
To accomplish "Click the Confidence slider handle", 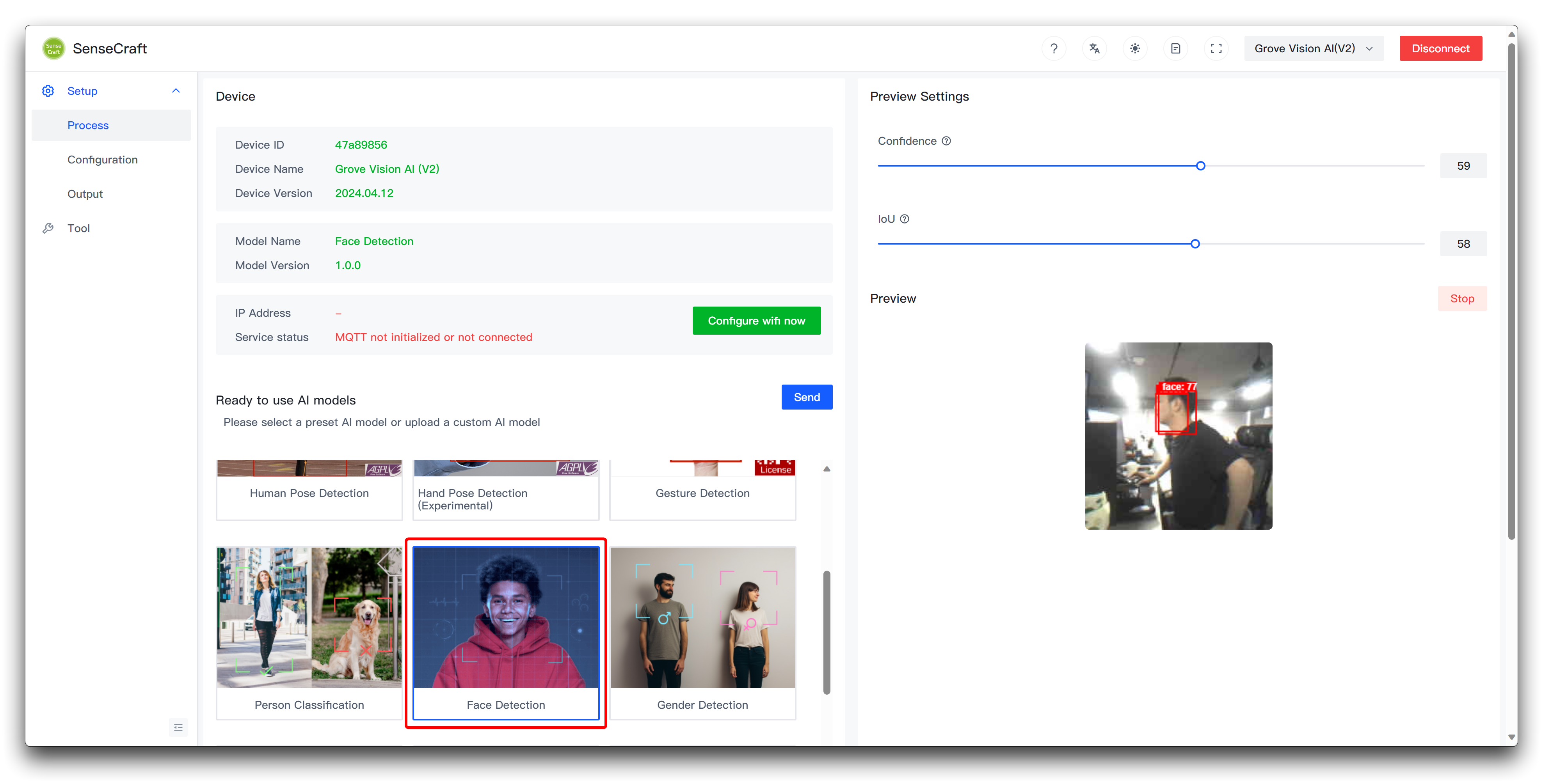I will coord(1200,166).
